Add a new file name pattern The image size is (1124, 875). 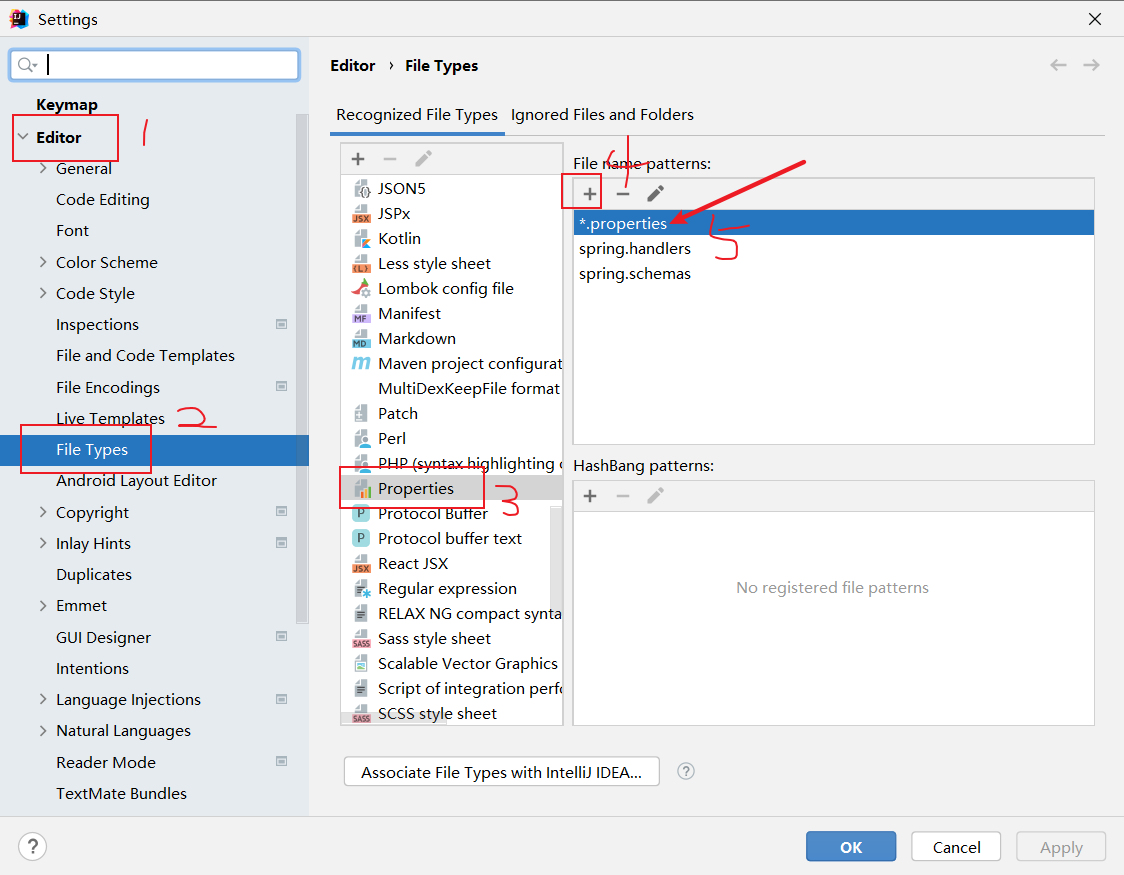click(x=589, y=193)
